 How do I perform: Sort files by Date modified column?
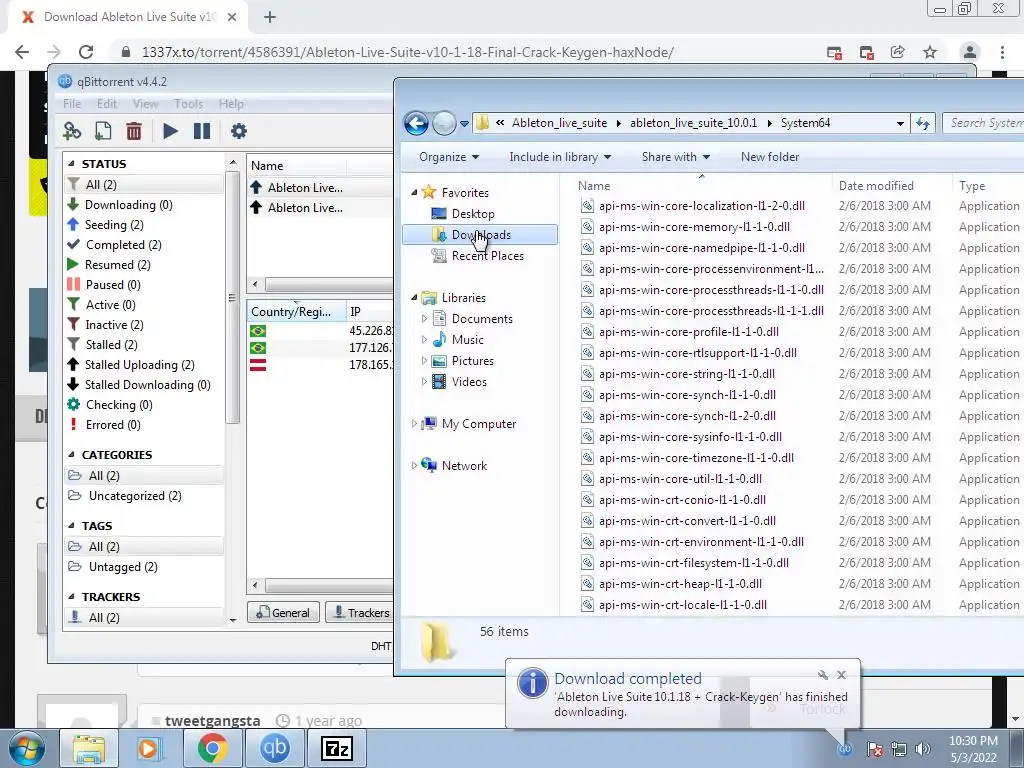coord(876,185)
